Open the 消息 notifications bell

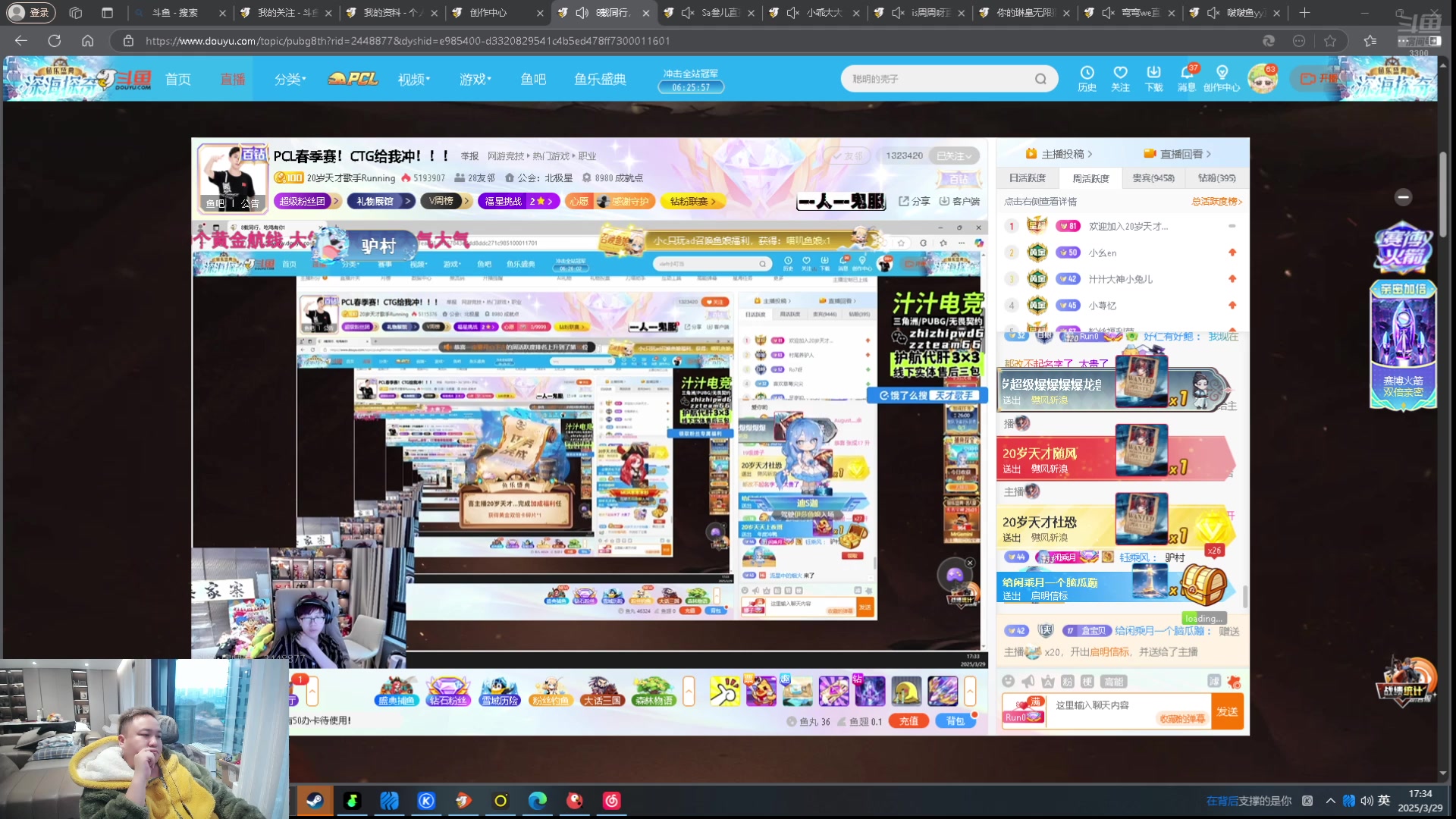1187,77
